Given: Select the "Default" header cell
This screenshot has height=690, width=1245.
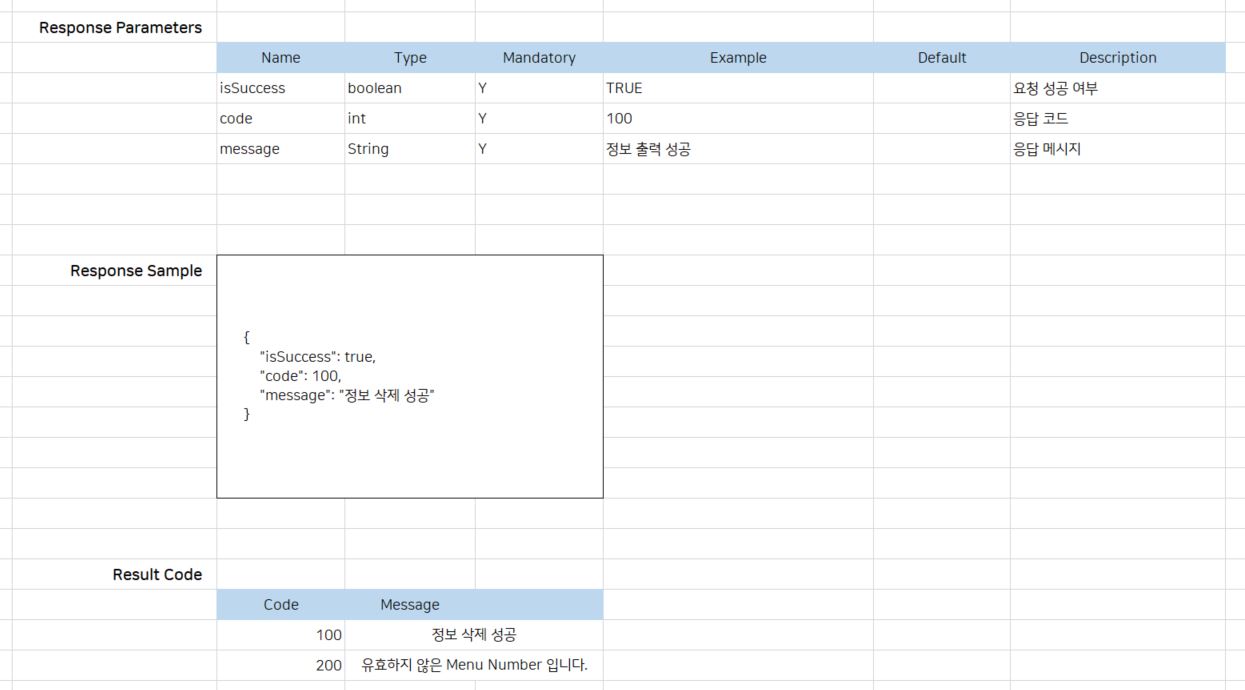Looking at the screenshot, I should coord(941,58).
